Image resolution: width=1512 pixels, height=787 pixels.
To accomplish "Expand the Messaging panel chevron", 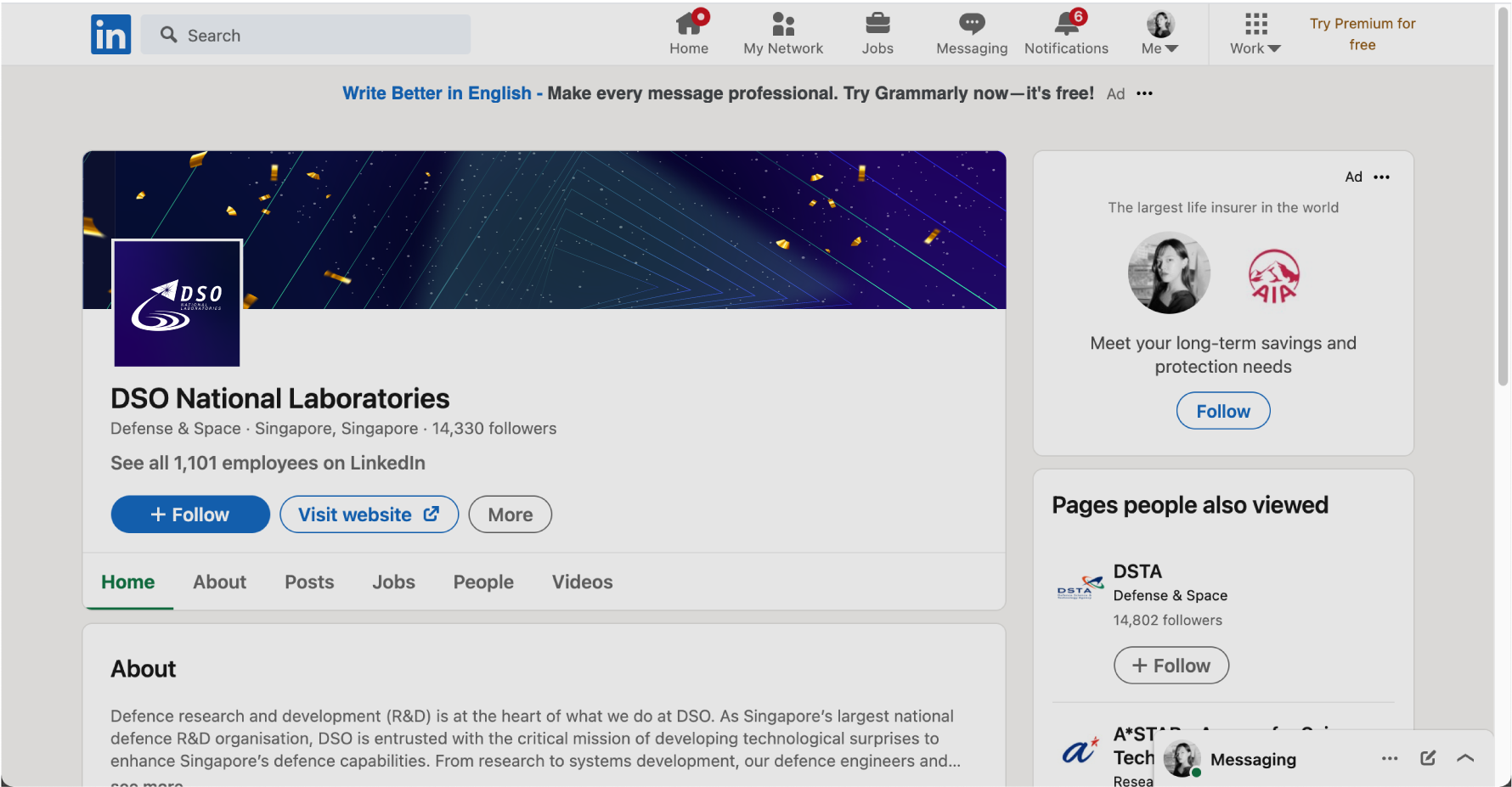I will pyautogui.click(x=1465, y=758).
